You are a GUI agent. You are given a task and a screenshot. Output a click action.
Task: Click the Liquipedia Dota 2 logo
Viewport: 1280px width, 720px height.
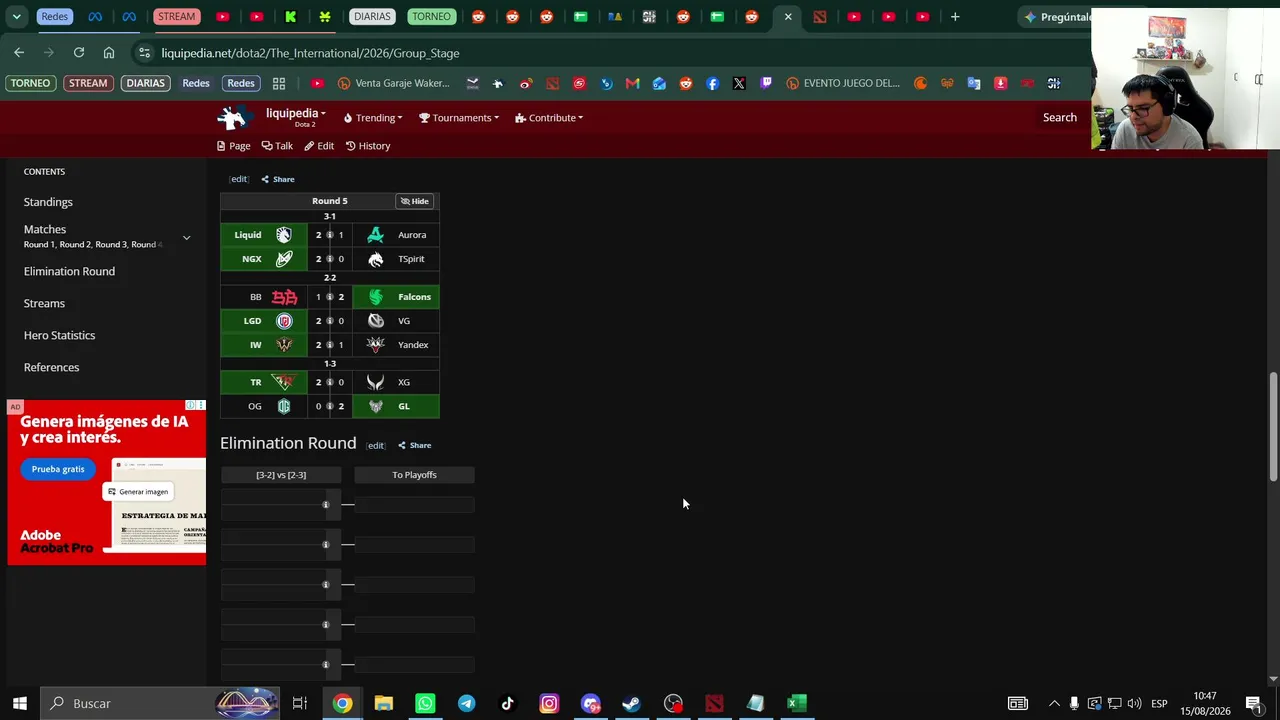pyautogui.click(x=234, y=118)
